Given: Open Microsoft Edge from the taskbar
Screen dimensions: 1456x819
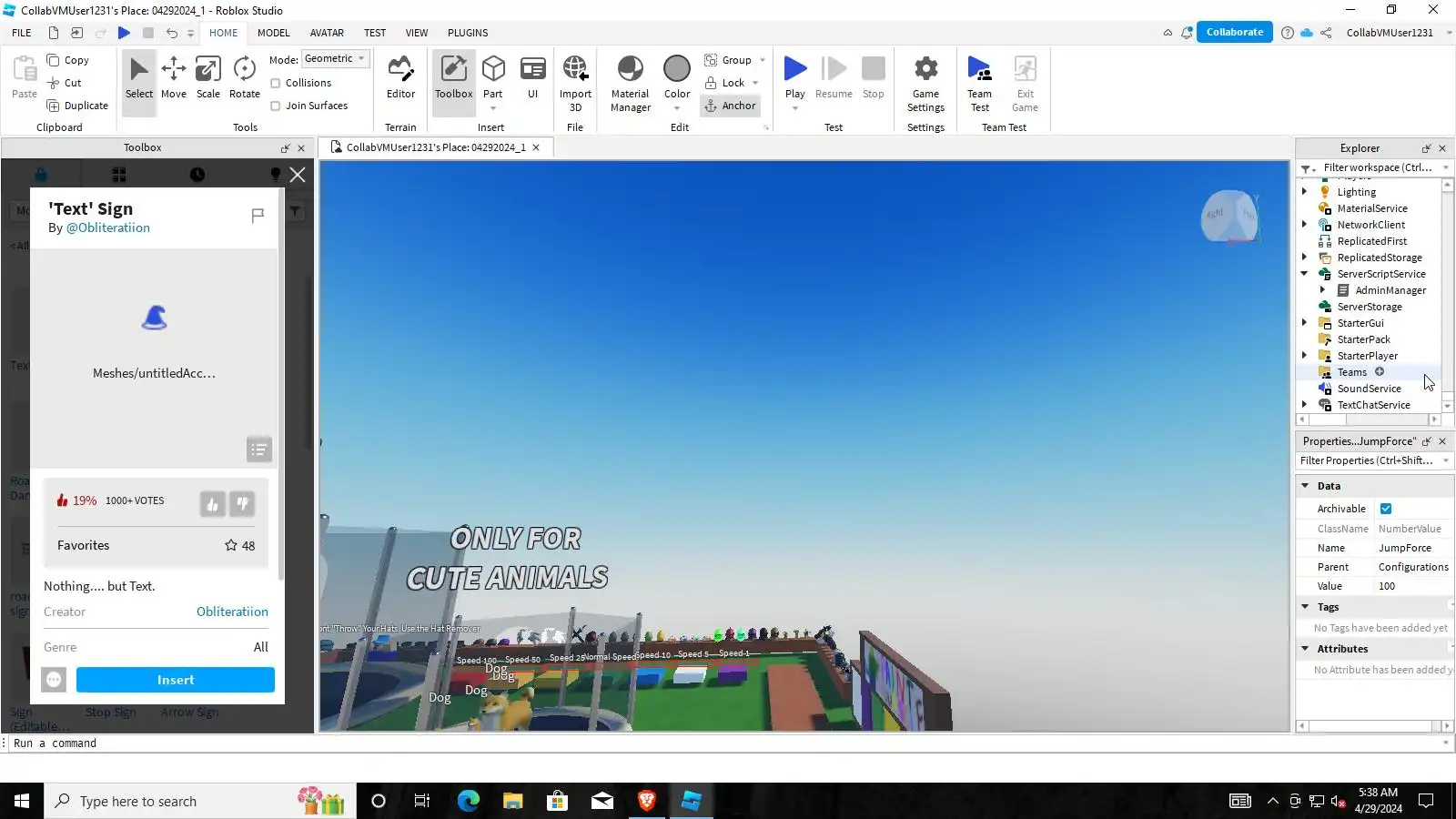Looking at the screenshot, I should [468, 801].
